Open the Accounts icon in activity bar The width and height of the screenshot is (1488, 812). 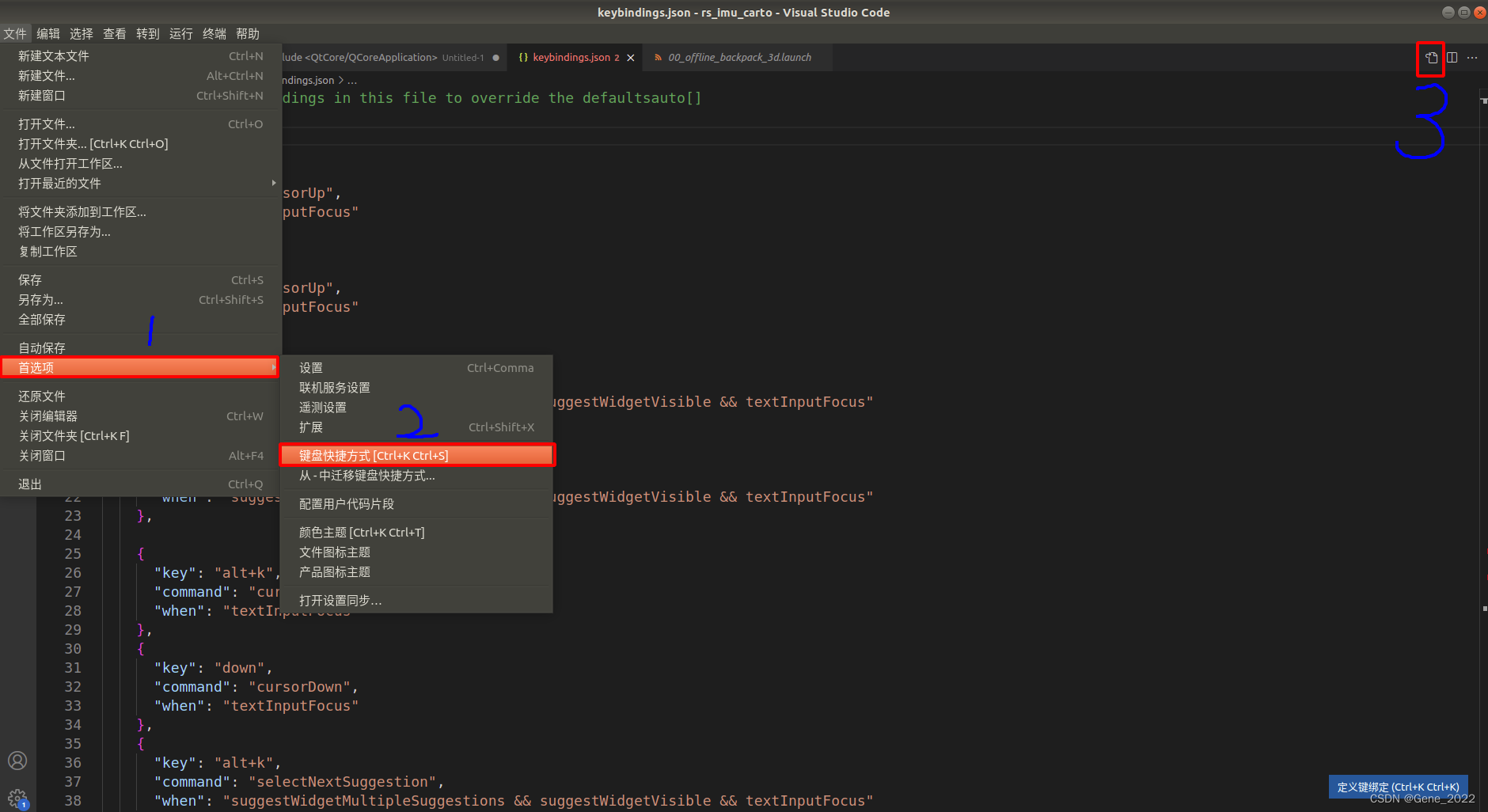point(17,761)
